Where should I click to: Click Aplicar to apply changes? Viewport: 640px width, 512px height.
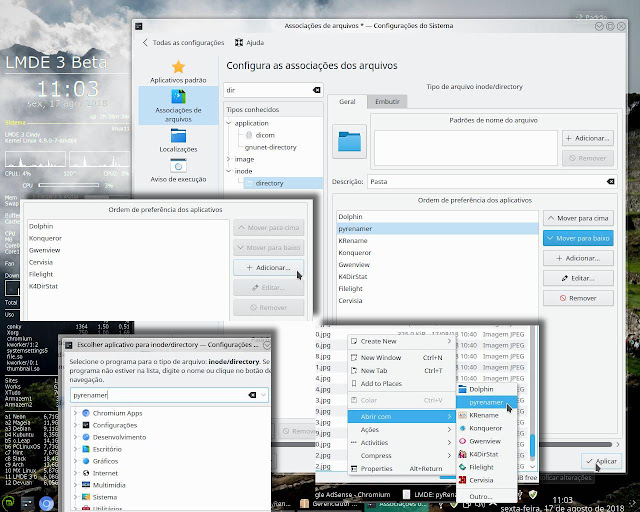(602, 461)
